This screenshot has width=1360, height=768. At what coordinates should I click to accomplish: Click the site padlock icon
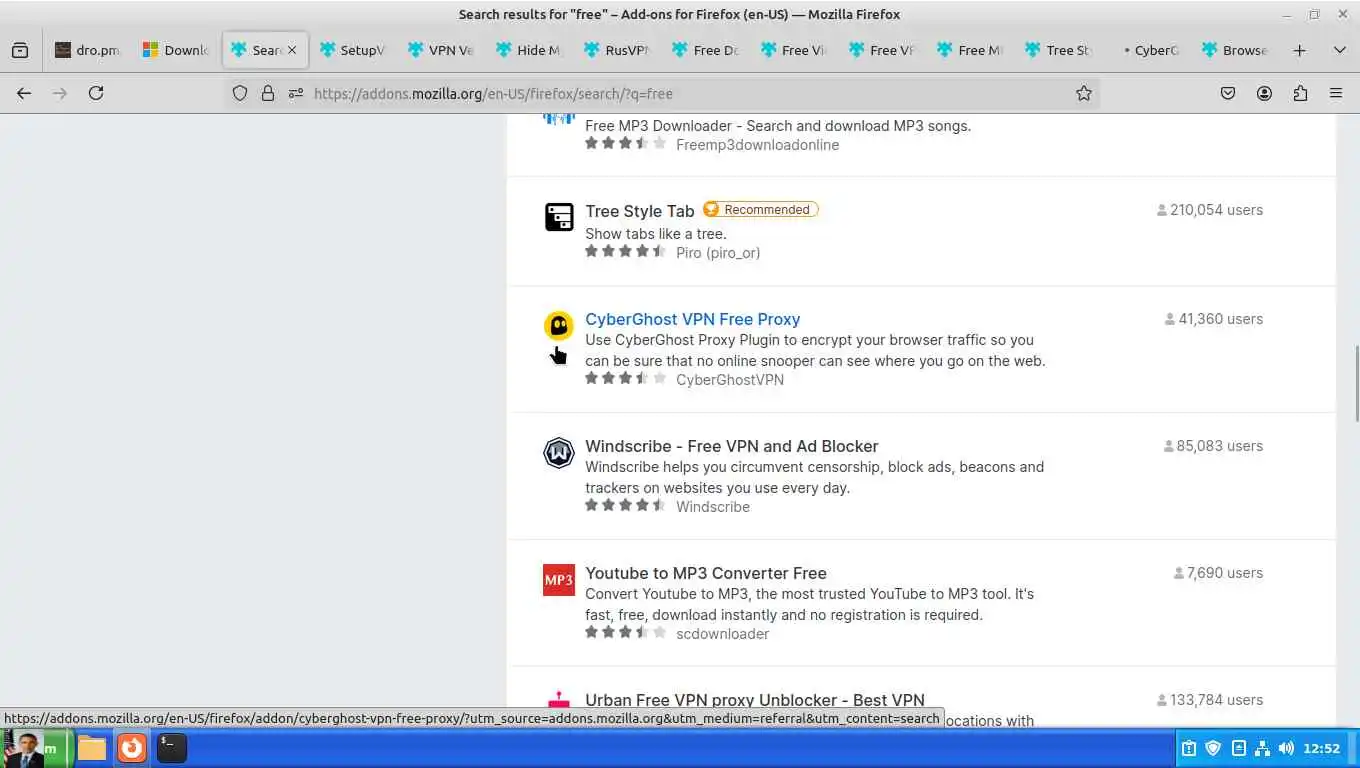(x=267, y=93)
